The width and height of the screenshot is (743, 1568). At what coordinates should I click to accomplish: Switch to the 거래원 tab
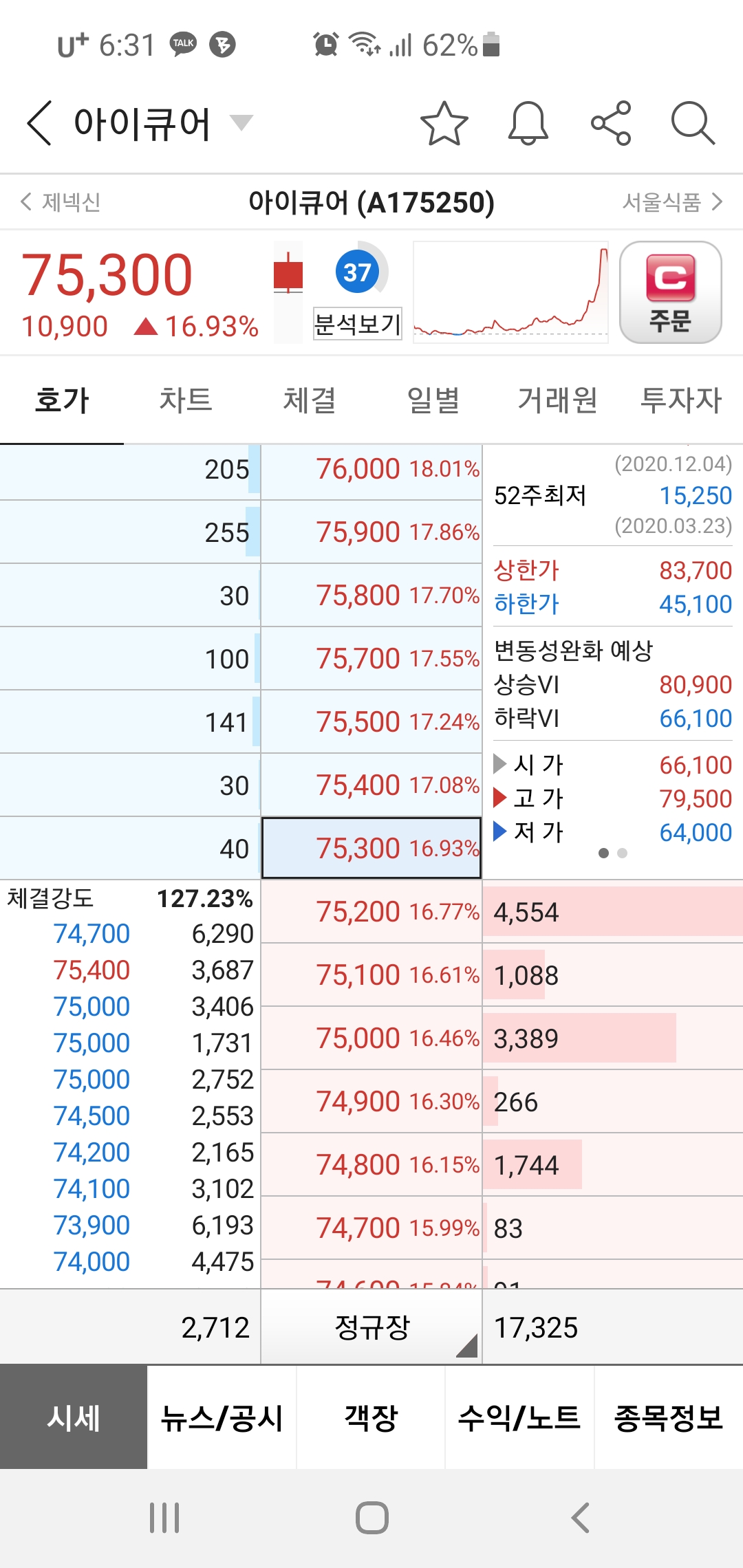557,400
